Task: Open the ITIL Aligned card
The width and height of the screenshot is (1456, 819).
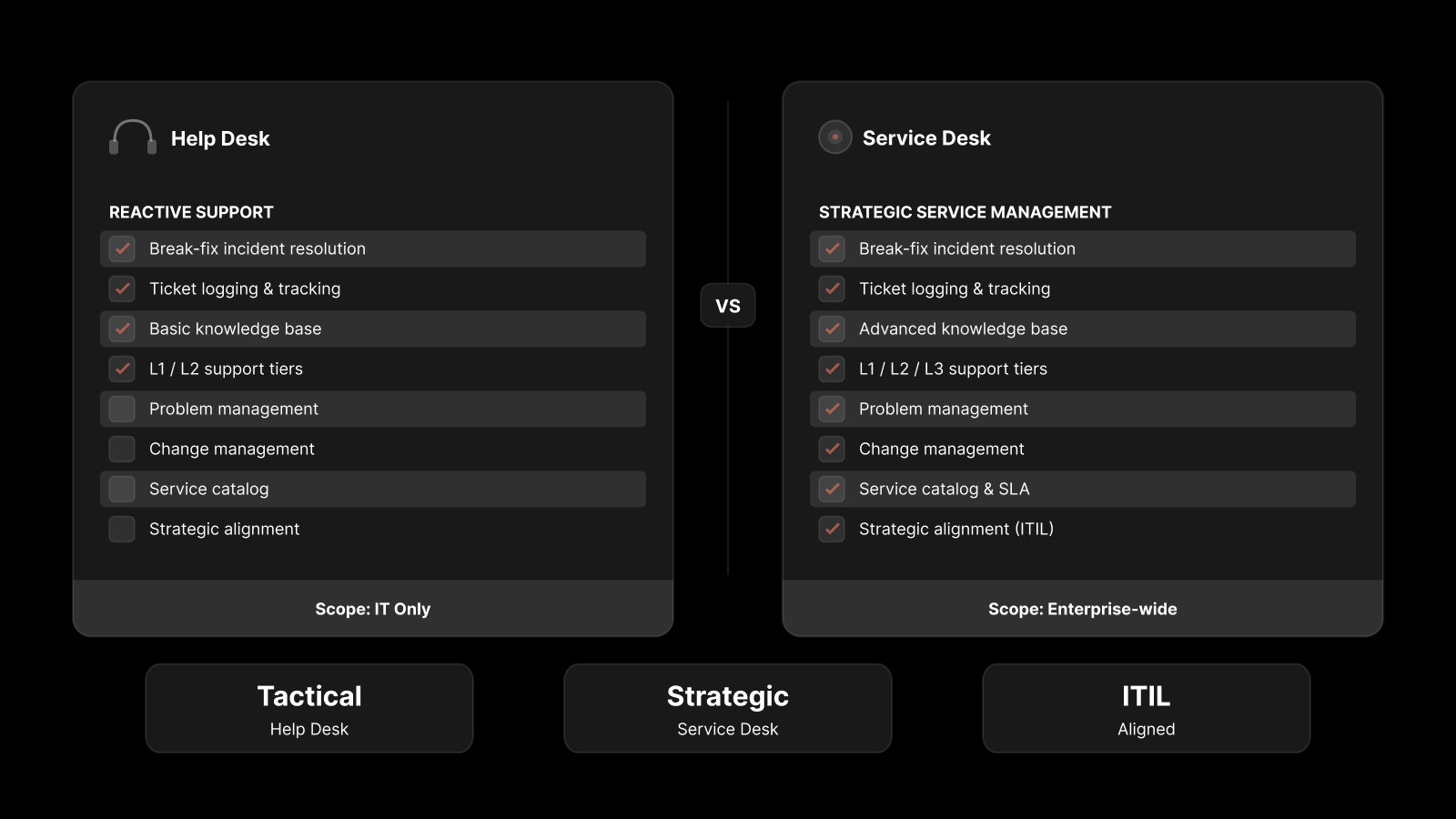Action: 1147,708
